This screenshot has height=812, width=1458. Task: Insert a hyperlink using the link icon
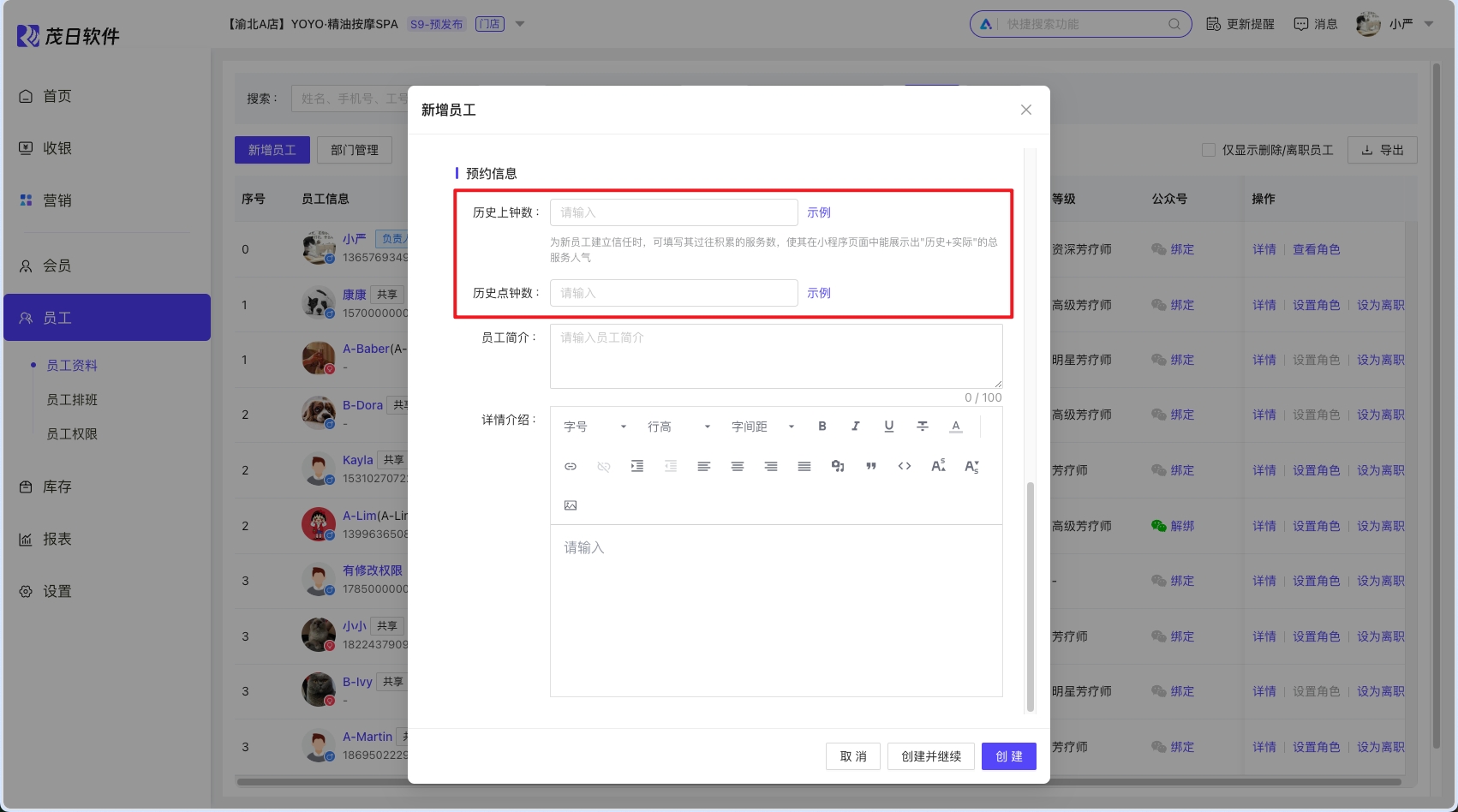pos(571,466)
